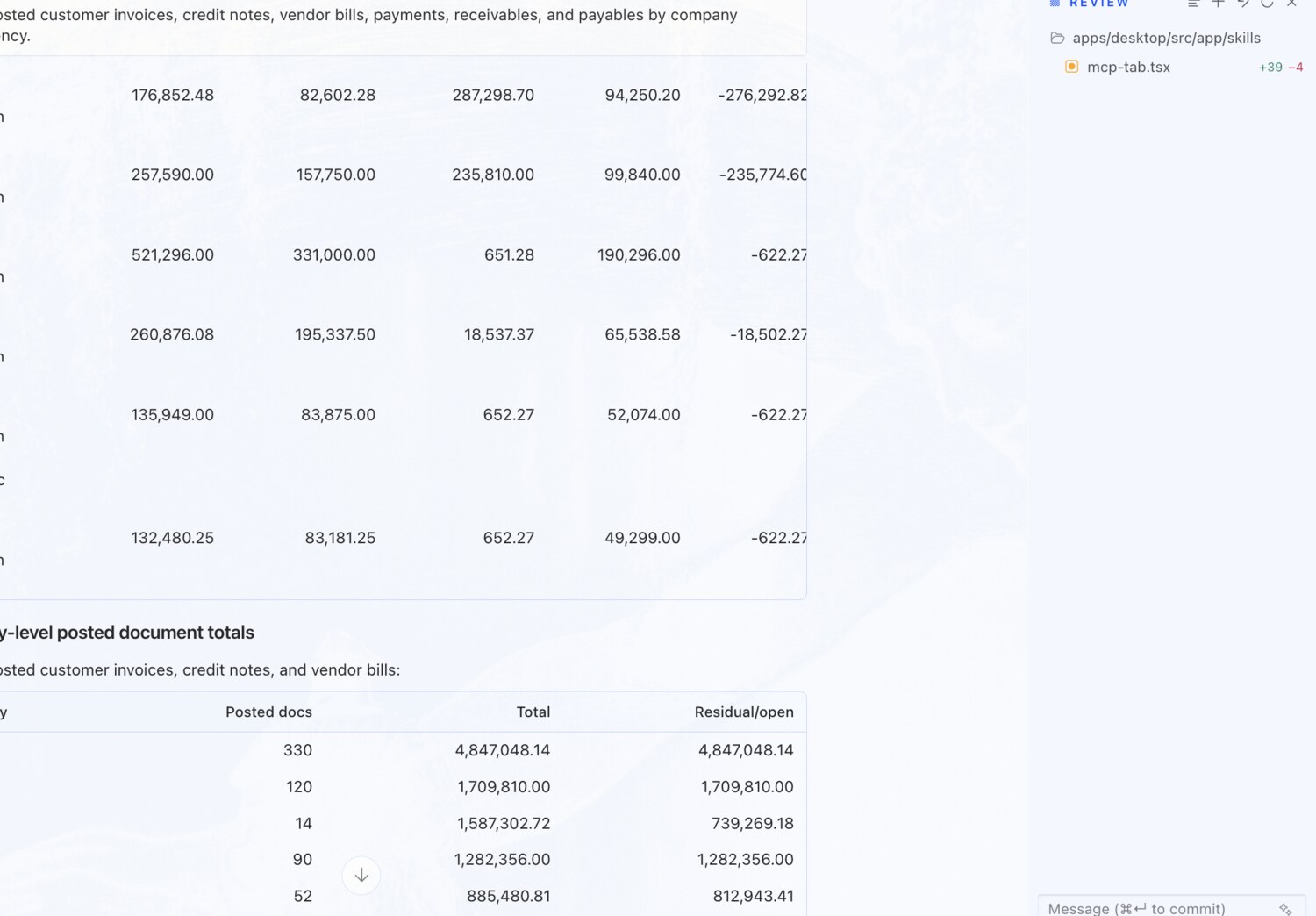
Task: Click the residual amount 739,269.18
Action: 753,823
